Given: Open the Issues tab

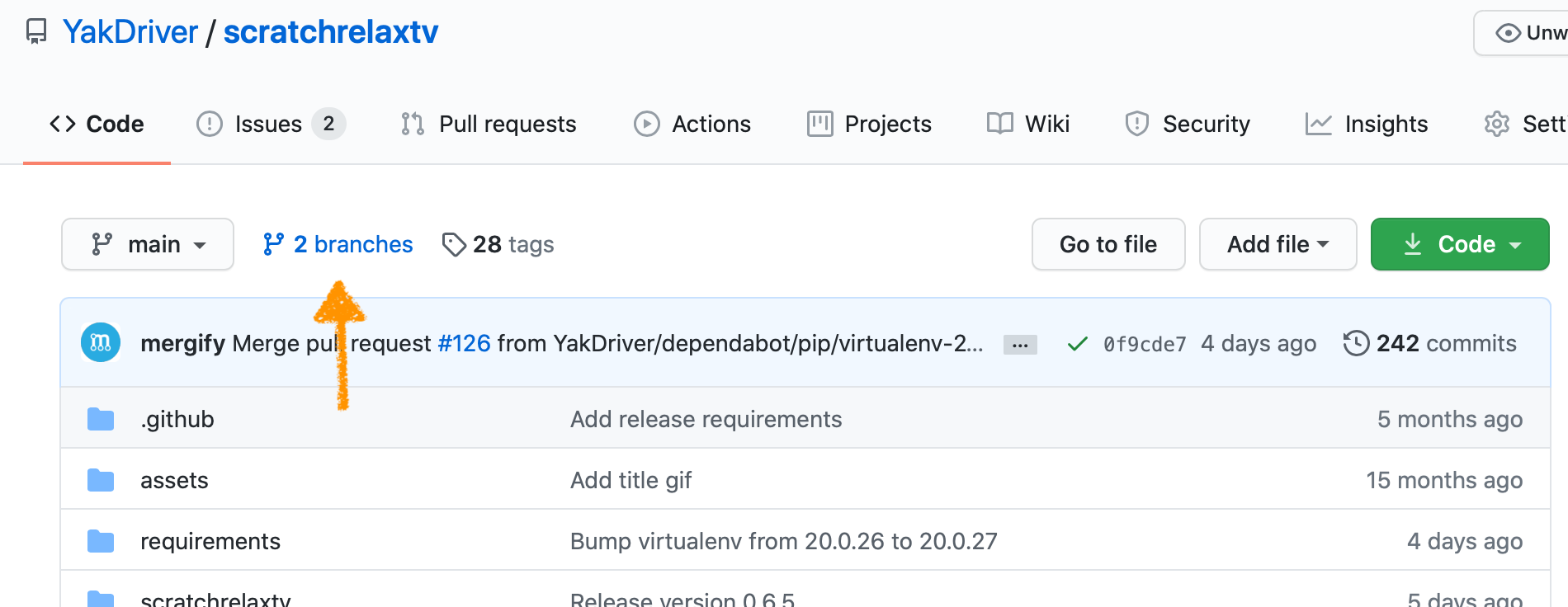Looking at the screenshot, I should pyautogui.click(x=271, y=124).
